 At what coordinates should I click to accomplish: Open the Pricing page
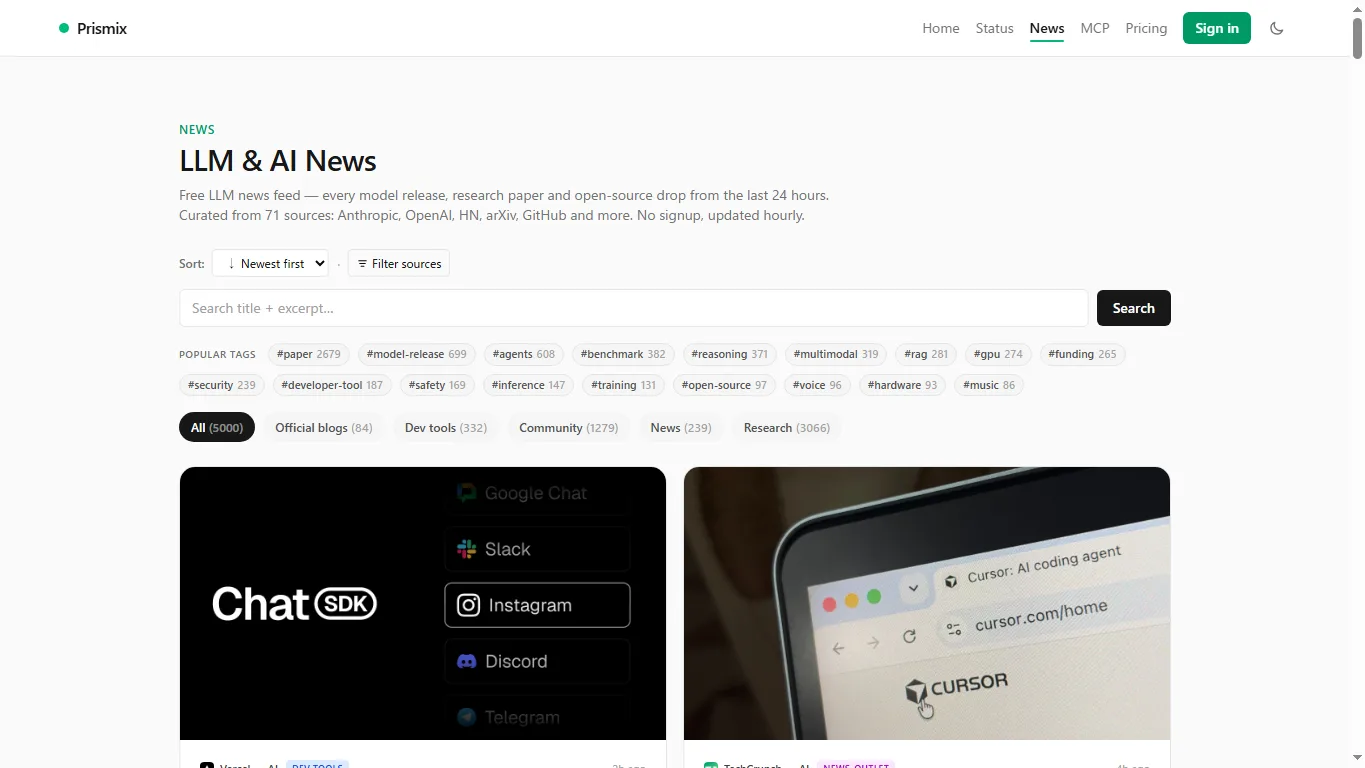pyautogui.click(x=1146, y=28)
